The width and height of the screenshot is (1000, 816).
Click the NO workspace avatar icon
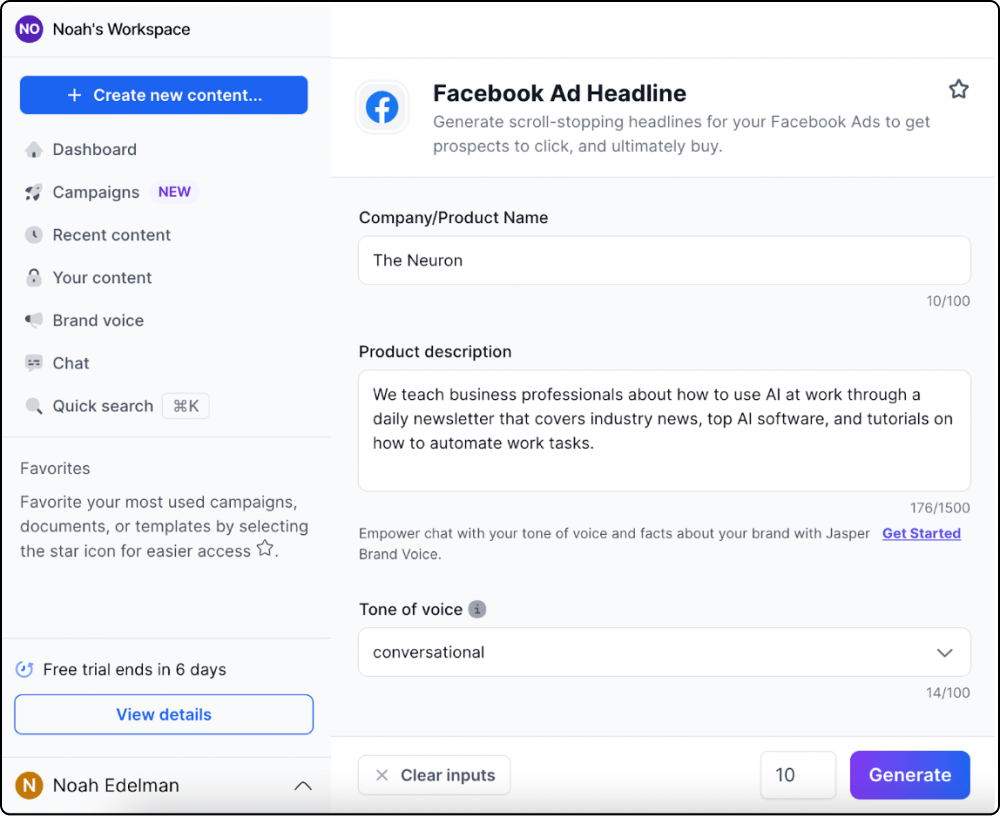[29, 29]
